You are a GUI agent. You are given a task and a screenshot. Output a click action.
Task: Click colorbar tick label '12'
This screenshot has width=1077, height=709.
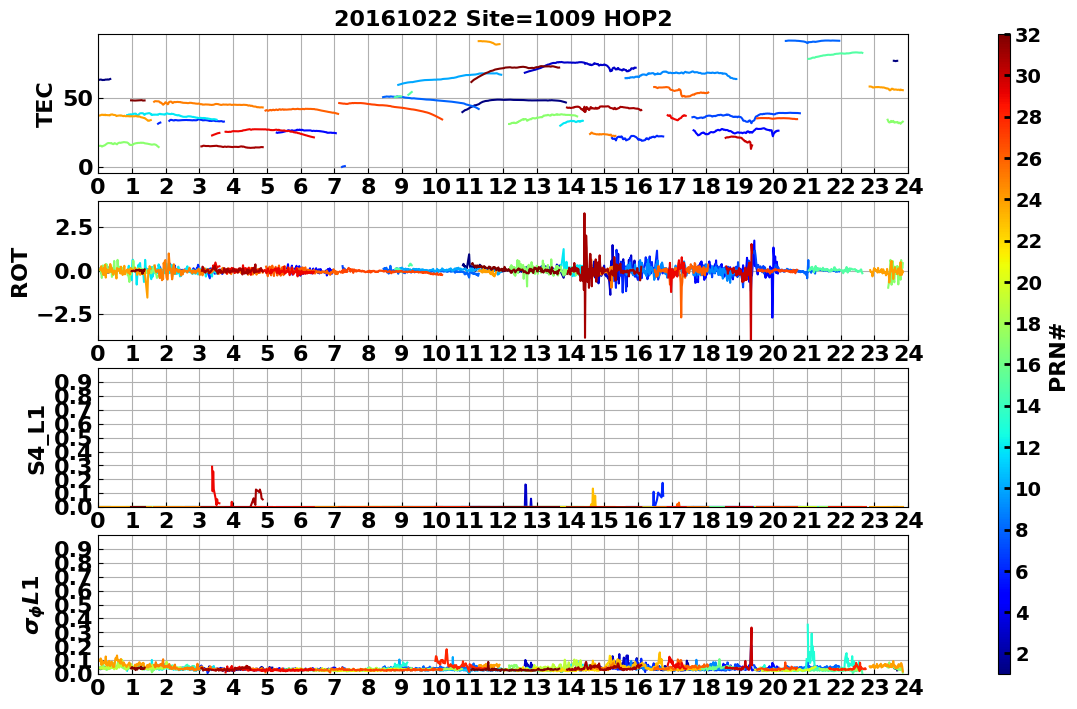tap(1028, 447)
